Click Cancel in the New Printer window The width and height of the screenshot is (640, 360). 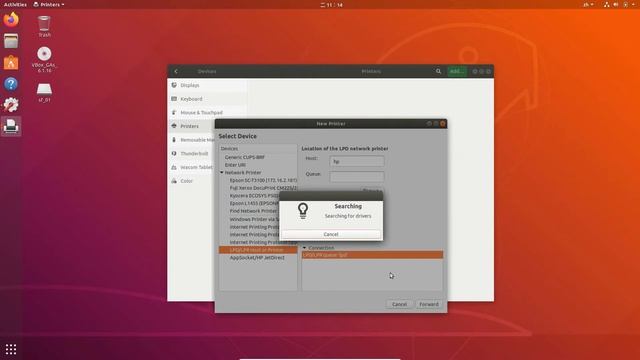399,304
